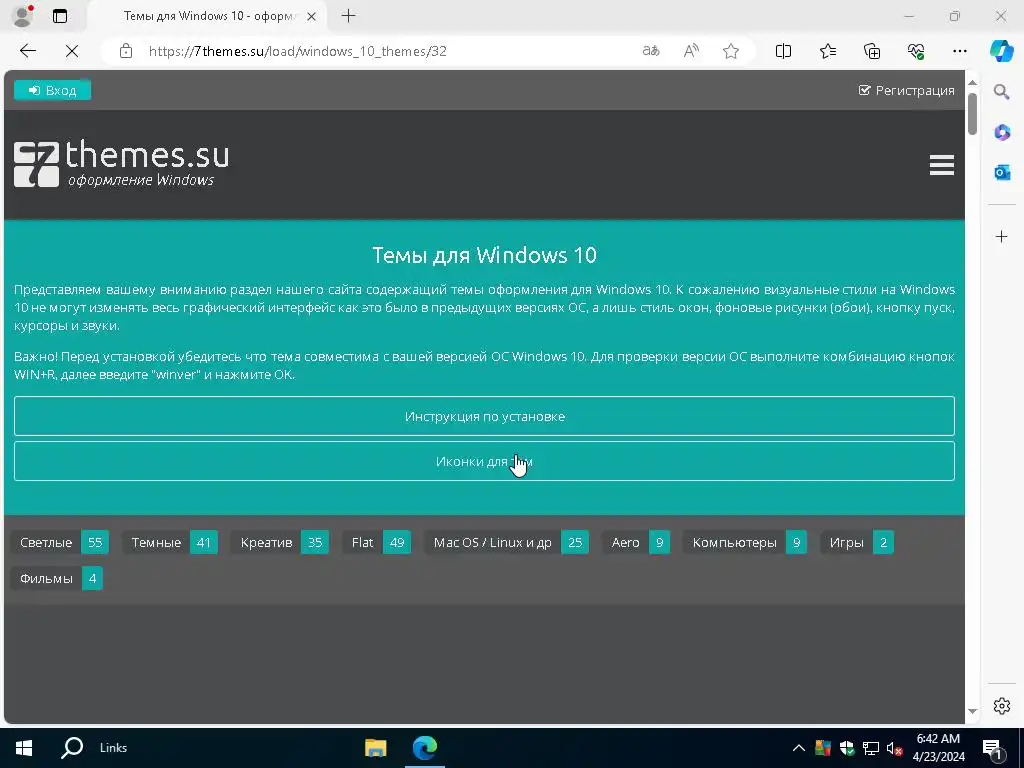The image size is (1024, 768).
Task: Open Инструкция по установке button
Action: point(484,416)
